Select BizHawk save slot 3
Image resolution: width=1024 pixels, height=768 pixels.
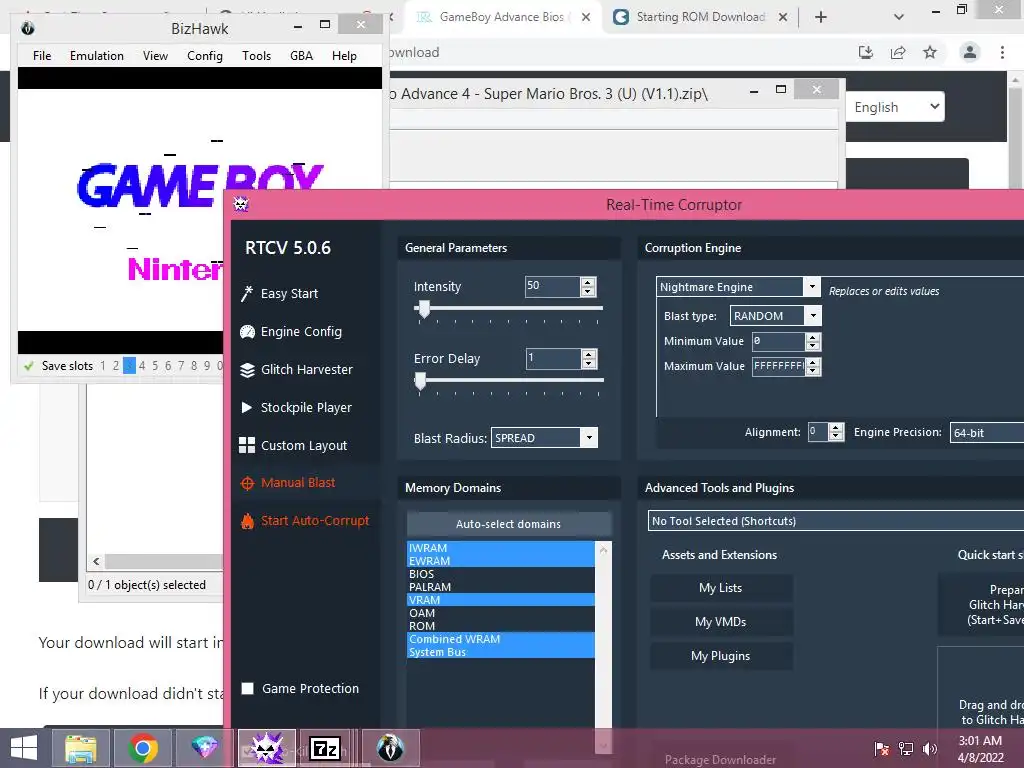(x=129, y=366)
